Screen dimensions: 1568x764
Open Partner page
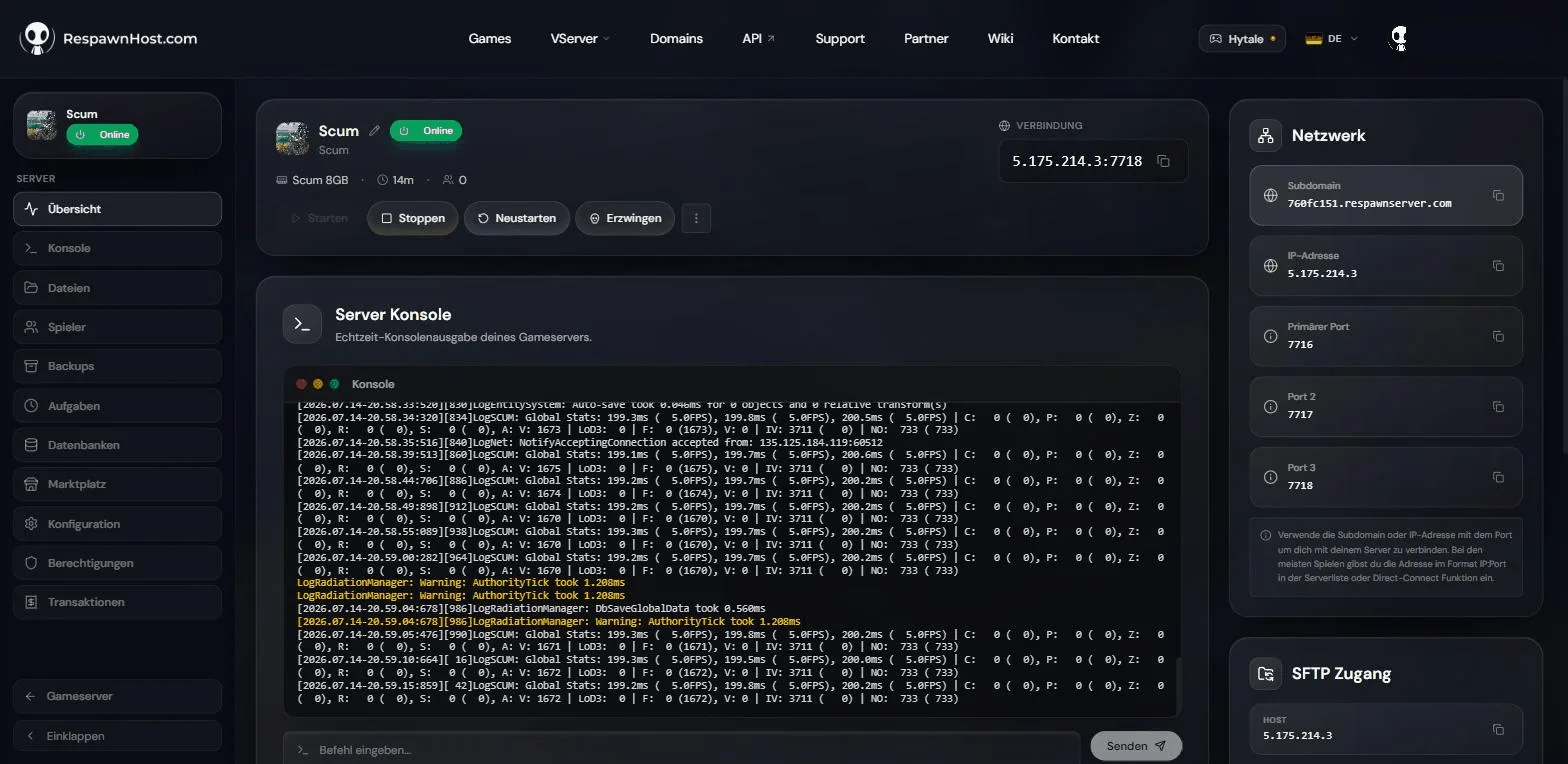click(x=926, y=39)
